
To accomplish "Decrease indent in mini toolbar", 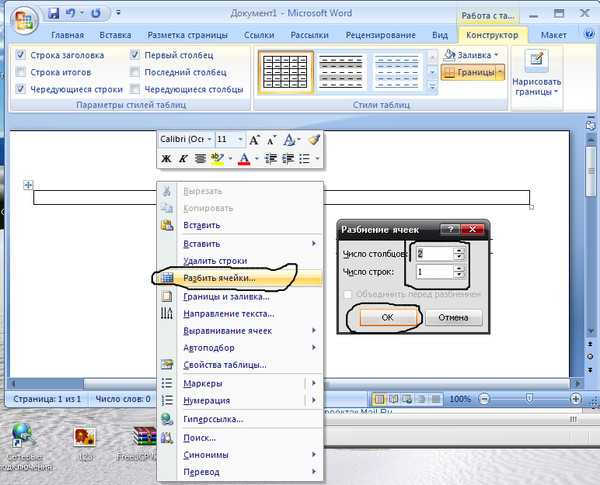I will 271,158.
